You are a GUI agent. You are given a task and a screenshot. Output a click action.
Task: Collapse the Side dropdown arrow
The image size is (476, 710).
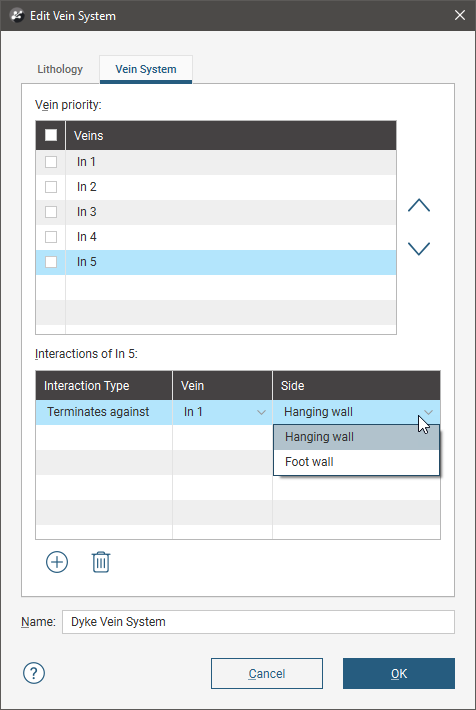pyautogui.click(x=428, y=412)
